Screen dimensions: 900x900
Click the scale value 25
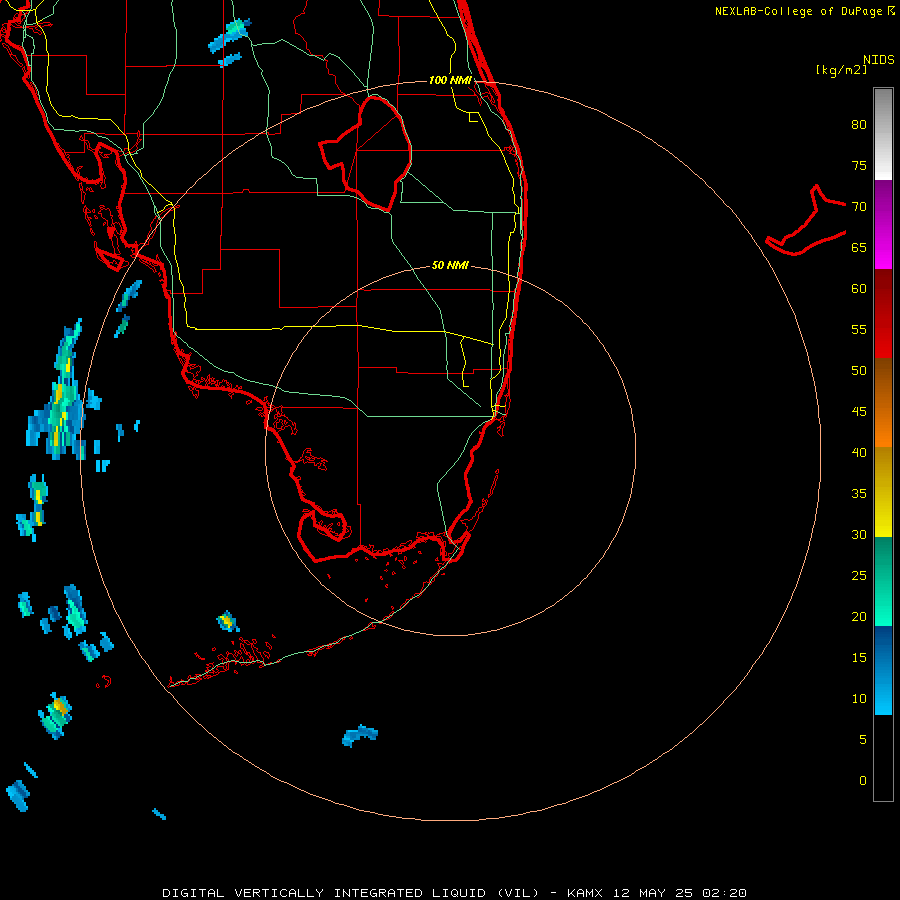[859, 575]
